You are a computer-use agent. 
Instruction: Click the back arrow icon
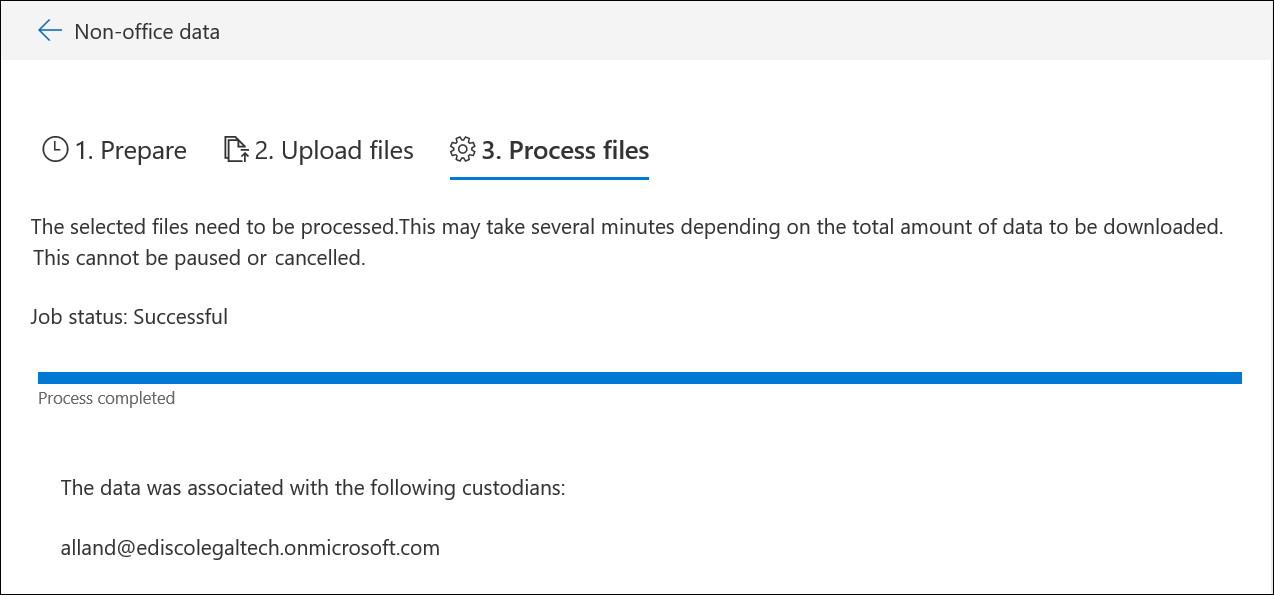tap(50, 31)
